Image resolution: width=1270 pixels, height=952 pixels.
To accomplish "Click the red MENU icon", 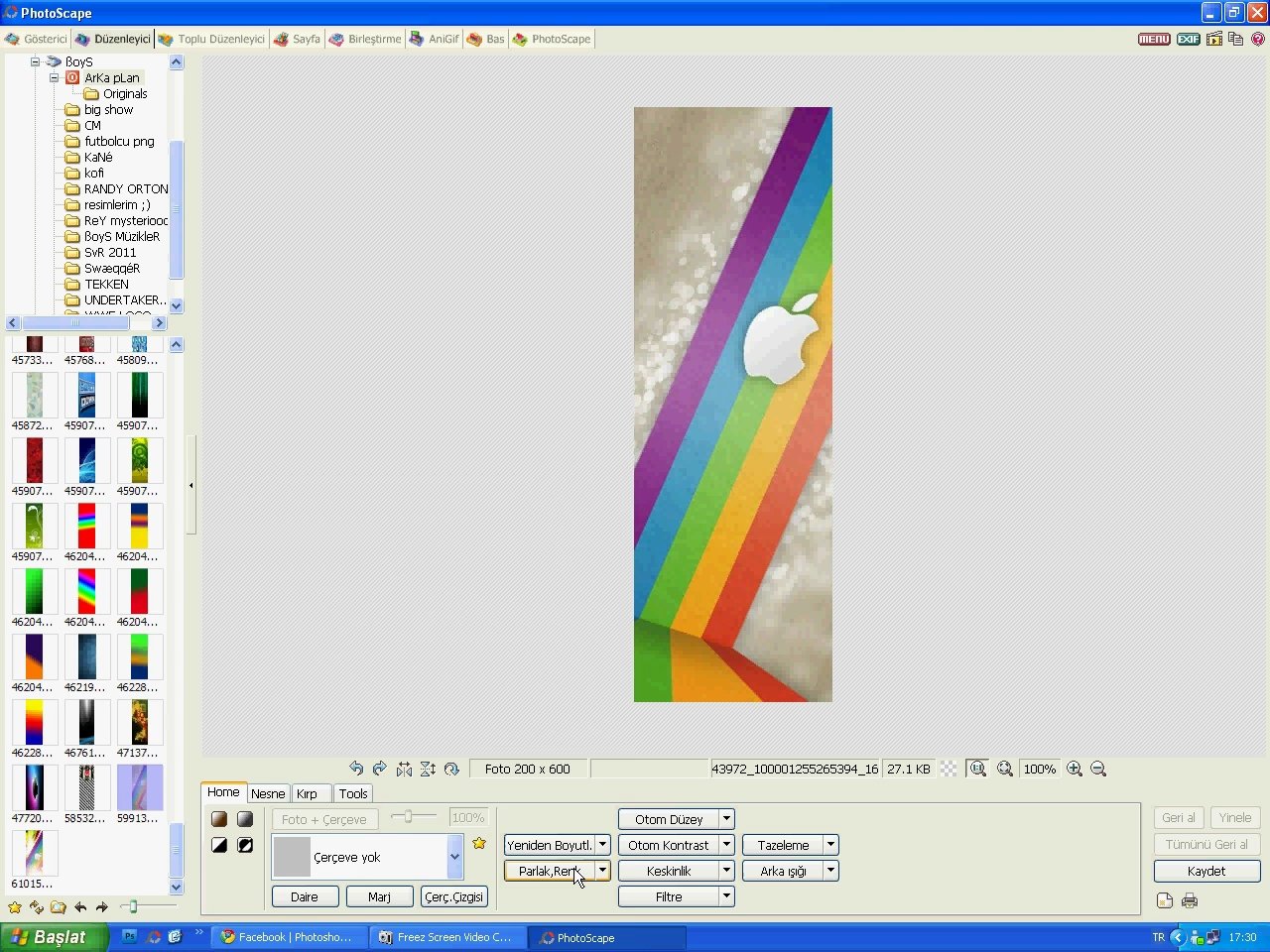I will (x=1154, y=39).
